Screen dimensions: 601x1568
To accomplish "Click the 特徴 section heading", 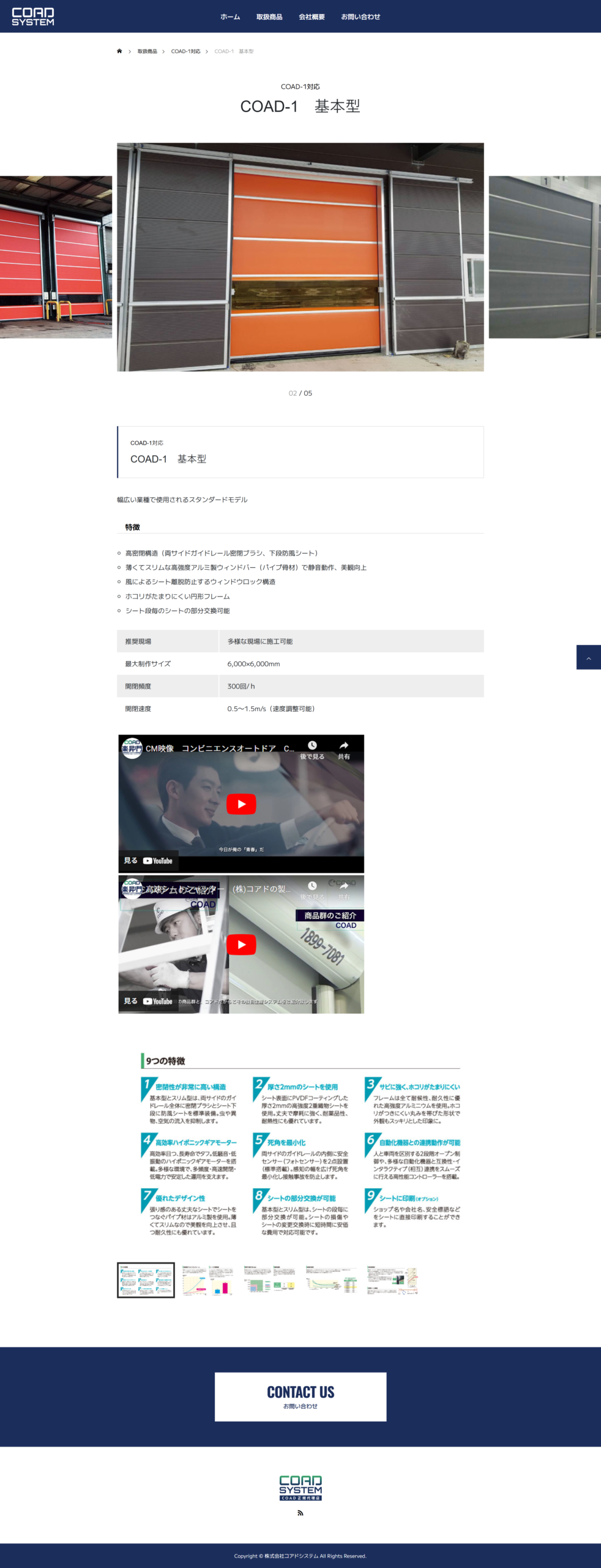I will click(133, 527).
